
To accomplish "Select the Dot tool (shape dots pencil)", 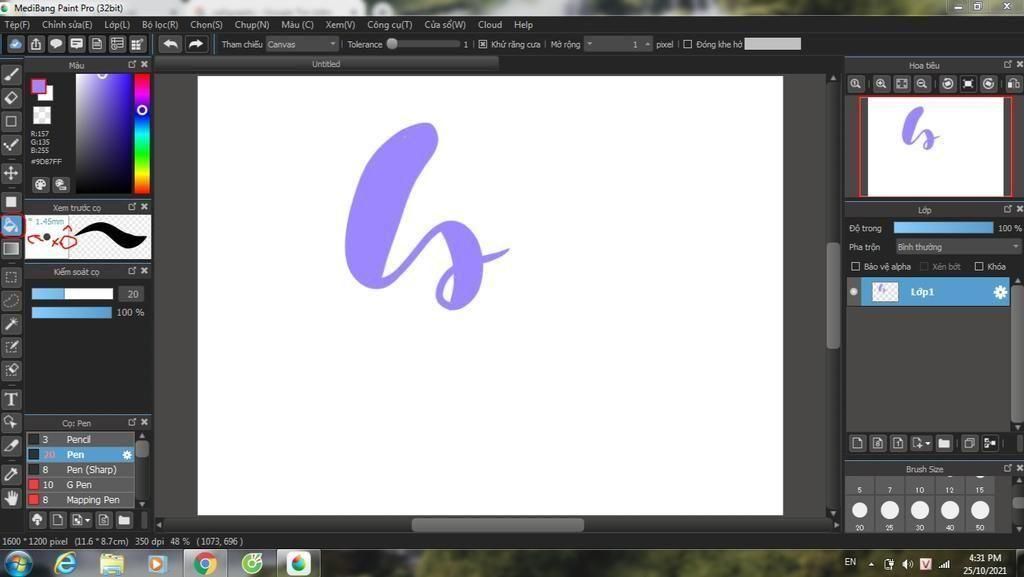I will pyautogui.click(x=11, y=144).
